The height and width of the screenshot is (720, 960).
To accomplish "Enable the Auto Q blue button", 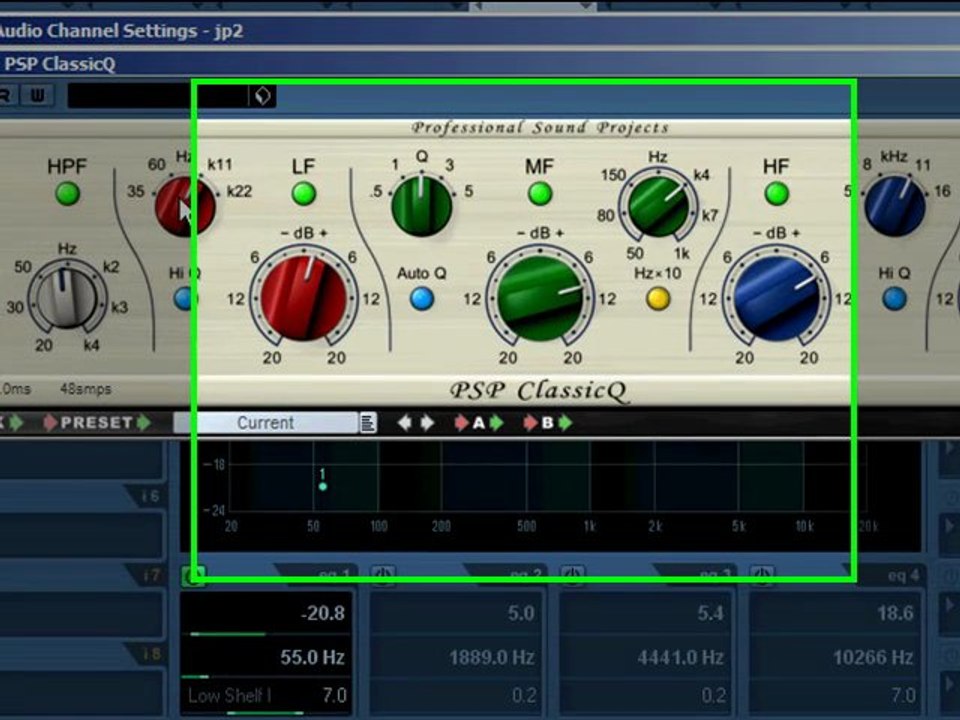I will click(x=422, y=299).
